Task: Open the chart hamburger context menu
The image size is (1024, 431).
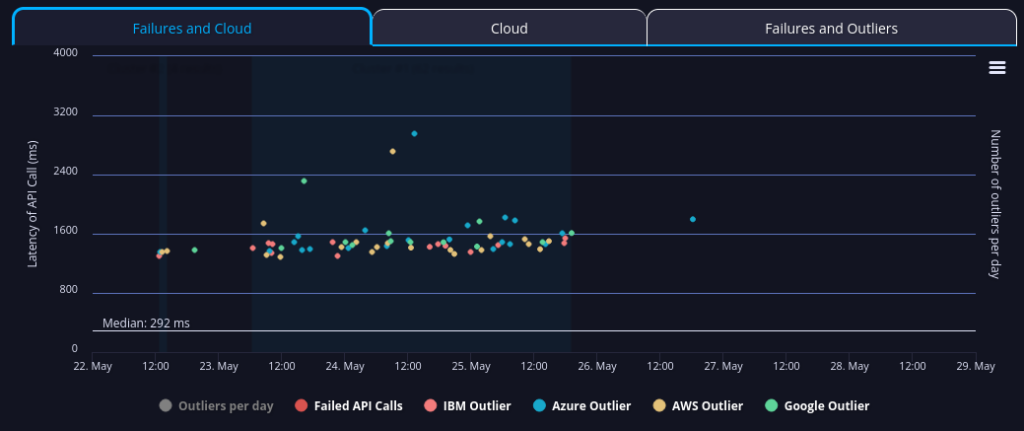Action: click(x=997, y=68)
